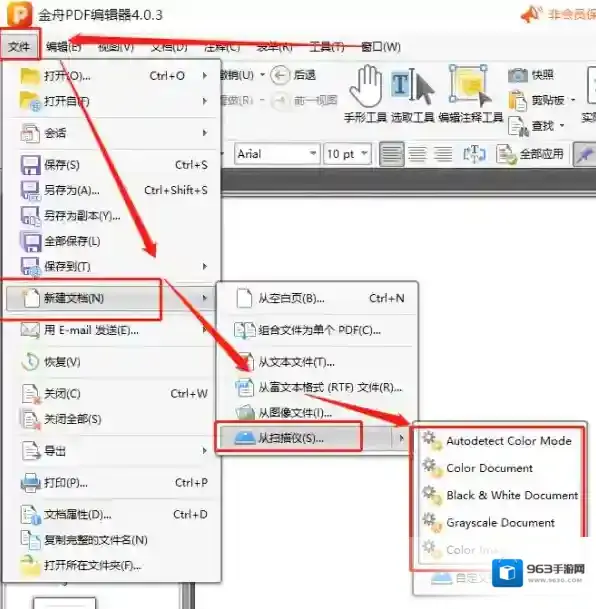Click the pin icon in the formatting bar
The width and height of the screenshot is (596, 609).
(585, 155)
